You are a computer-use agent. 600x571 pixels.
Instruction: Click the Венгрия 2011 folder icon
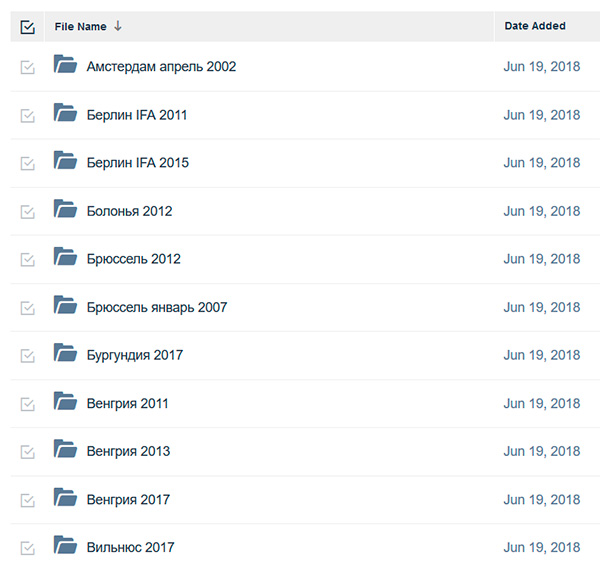coord(65,402)
